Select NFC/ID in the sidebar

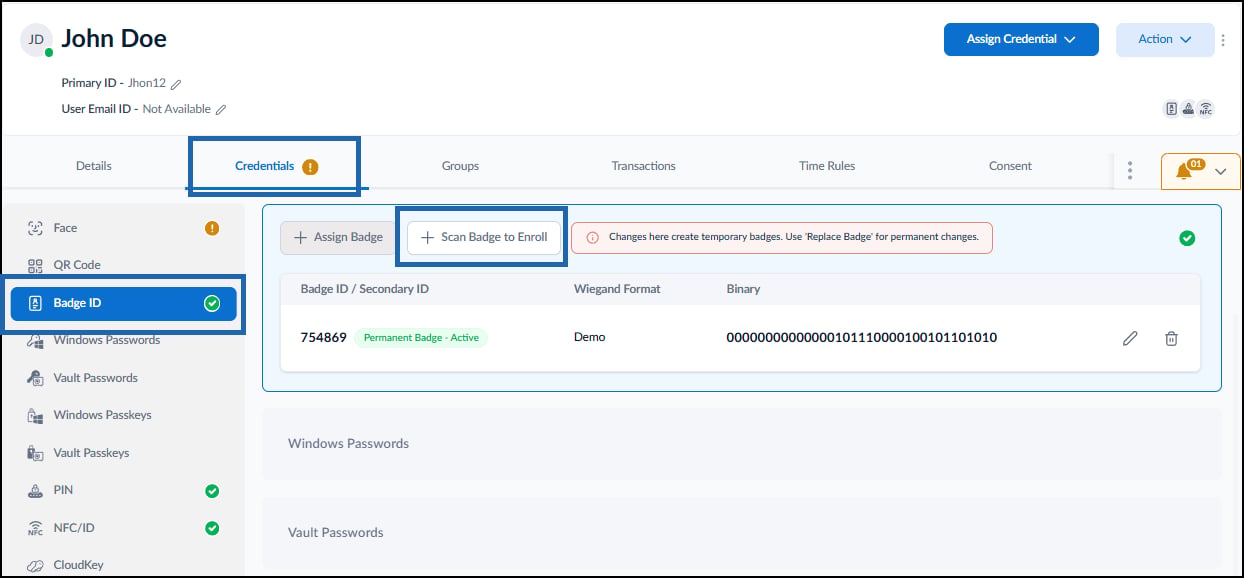[x=123, y=528]
